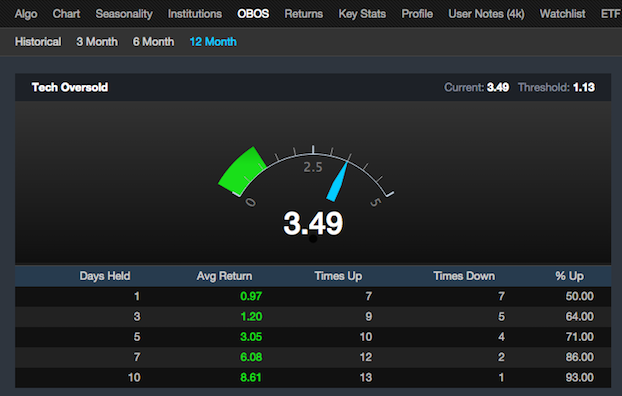The width and height of the screenshot is (622, 396).
Task: Open the Returns tab
Action: coord(303,14)
